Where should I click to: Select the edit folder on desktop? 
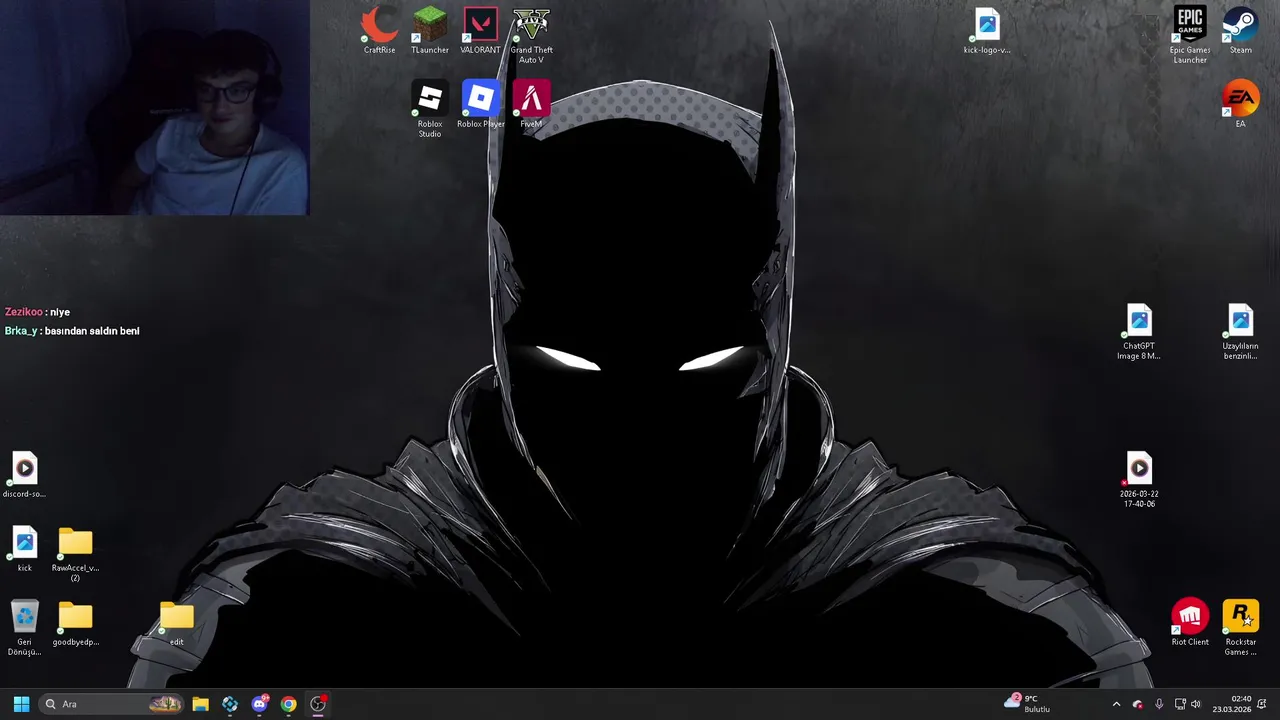coord(177,623)
